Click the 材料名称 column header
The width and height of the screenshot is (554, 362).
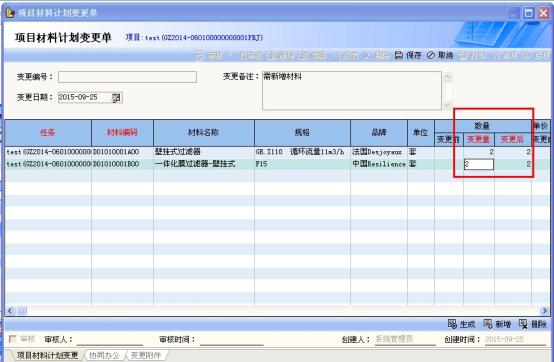click(x=204, y=133)
